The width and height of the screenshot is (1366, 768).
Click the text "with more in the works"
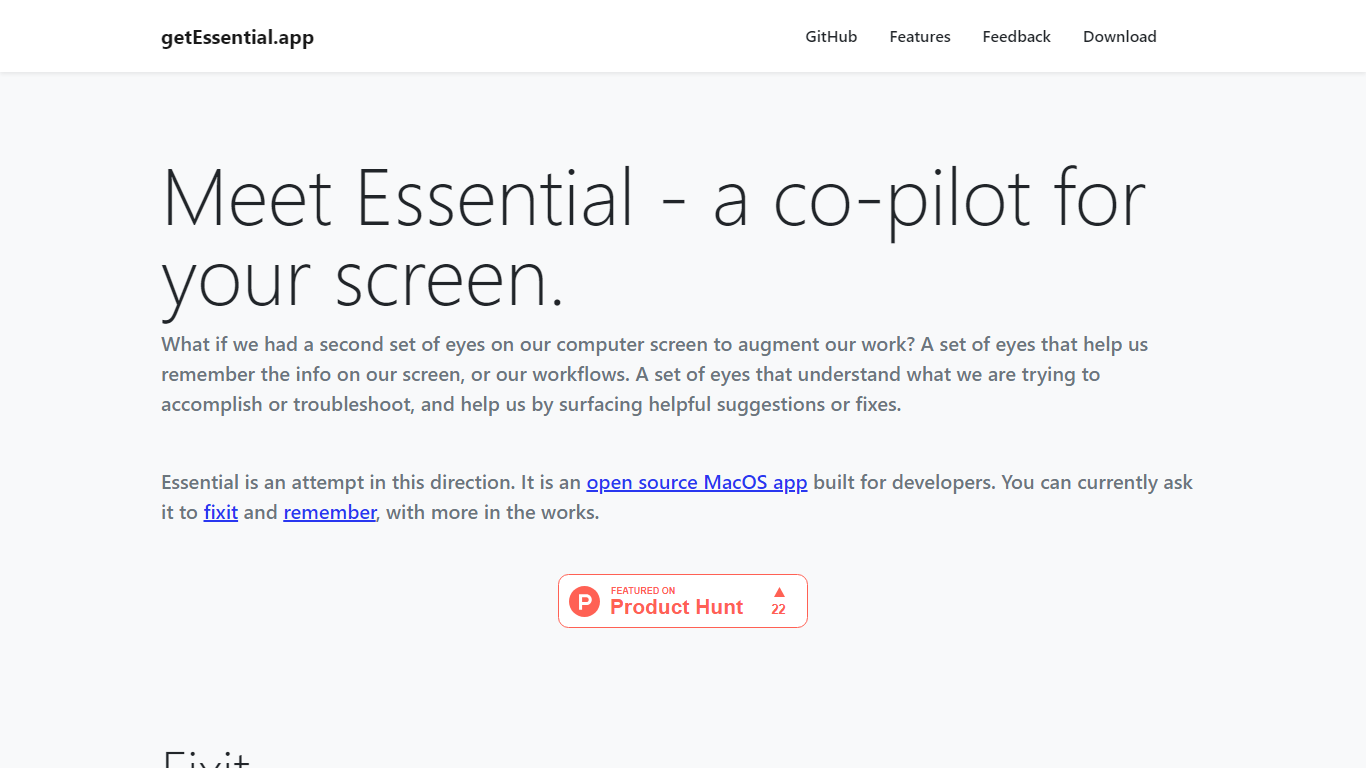[492, 512]
